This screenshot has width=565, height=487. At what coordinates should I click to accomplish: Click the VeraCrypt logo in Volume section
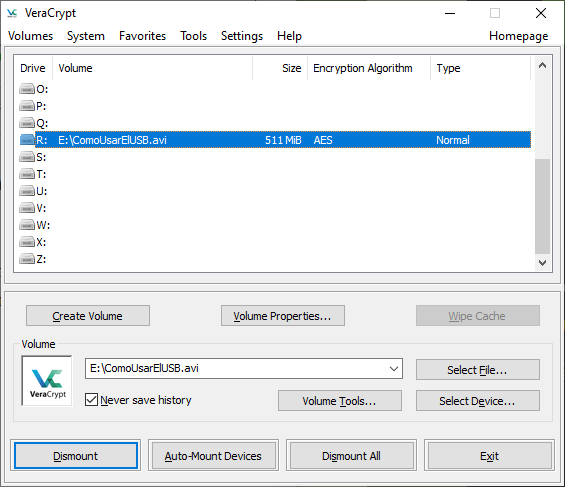click(47, 381)
